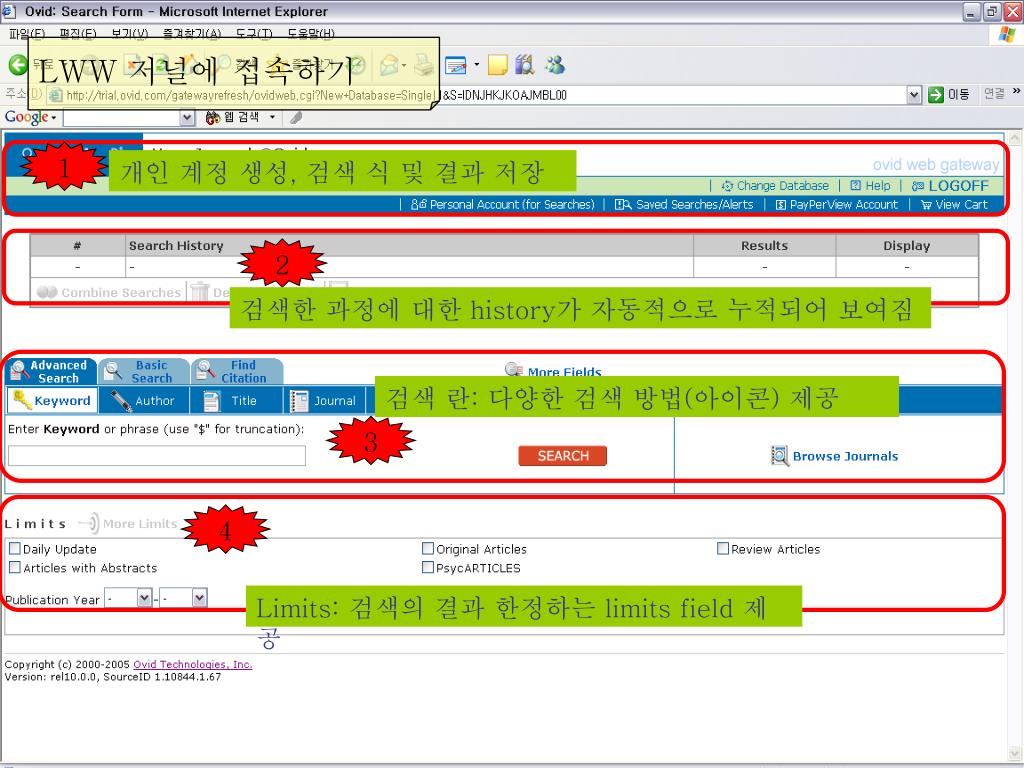Image resolution: width=1024 pixels, height=768 pixels.
Task: Open the Google logo menu arrow
Action: pyautogui.click(x=54, y=118)
